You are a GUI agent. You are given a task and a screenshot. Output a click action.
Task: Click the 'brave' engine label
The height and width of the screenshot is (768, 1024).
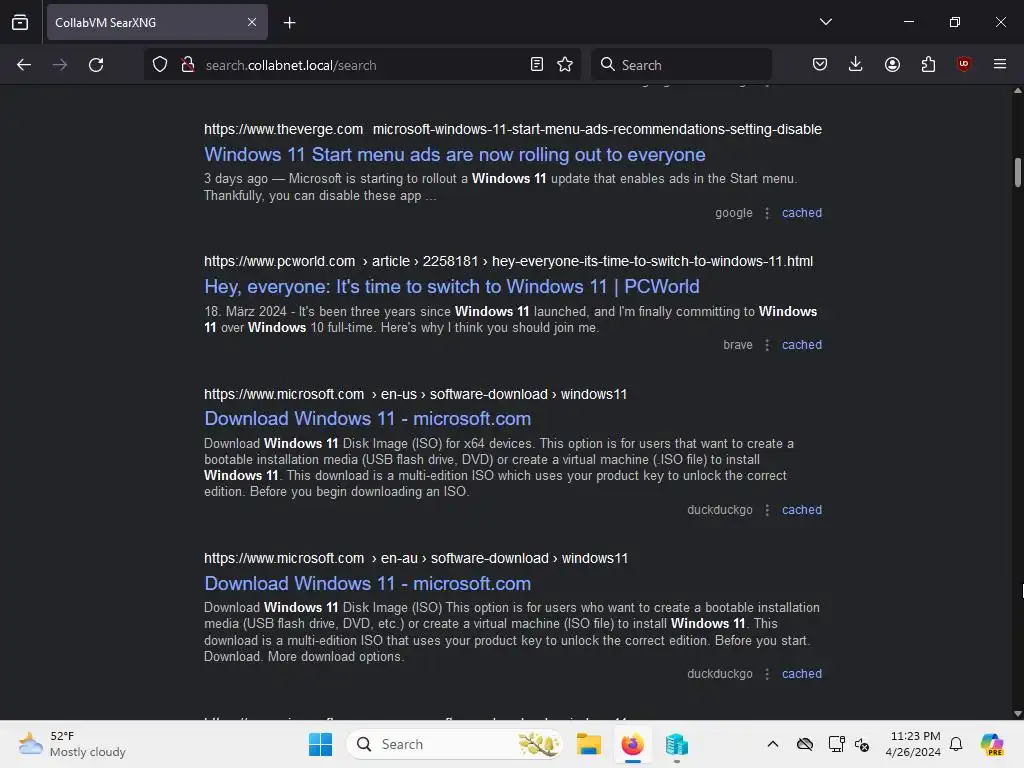pyautogui.click(x=737, y=345)
